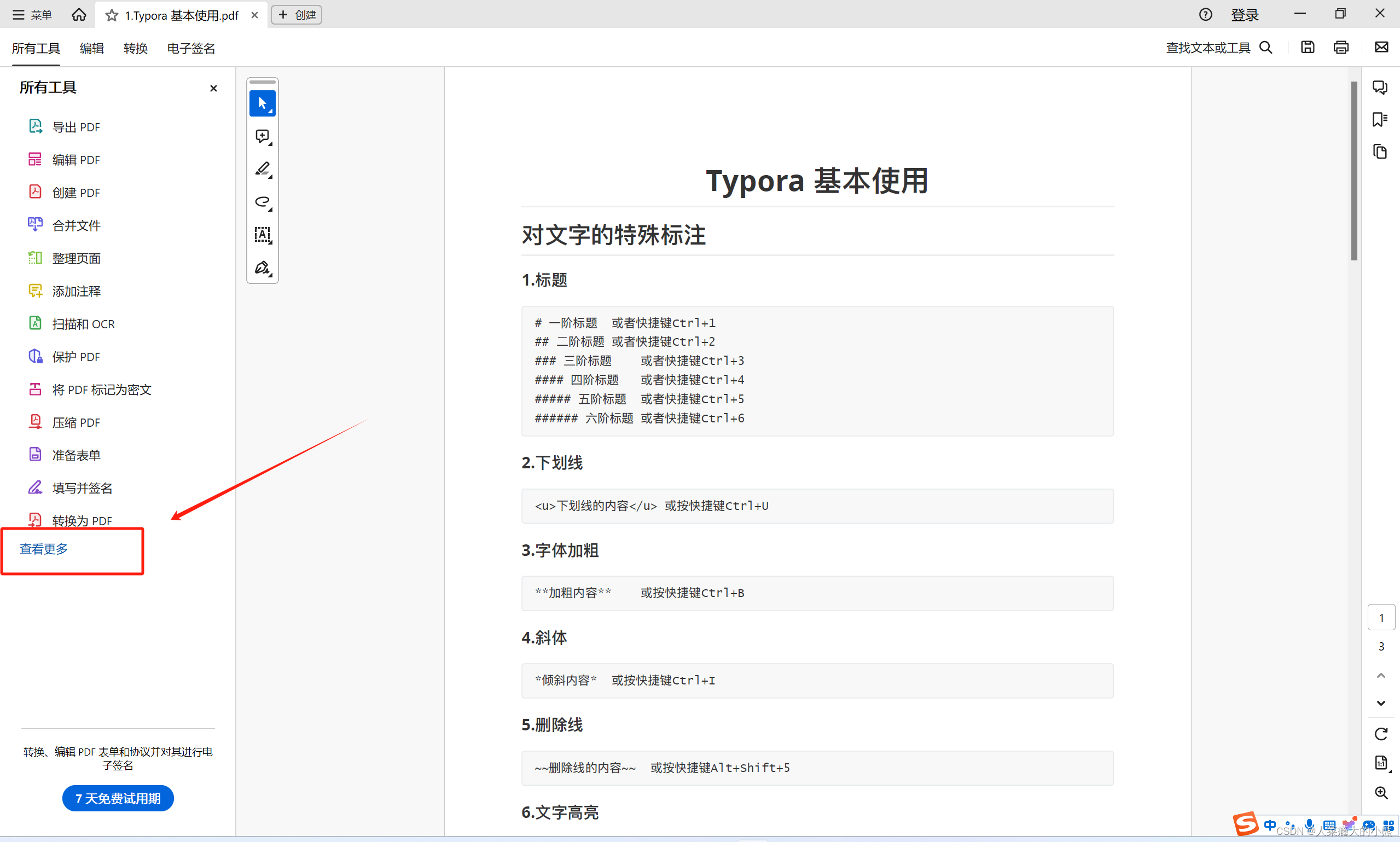
Task: Go to next page with down chevron
Action: point(1381,703)
